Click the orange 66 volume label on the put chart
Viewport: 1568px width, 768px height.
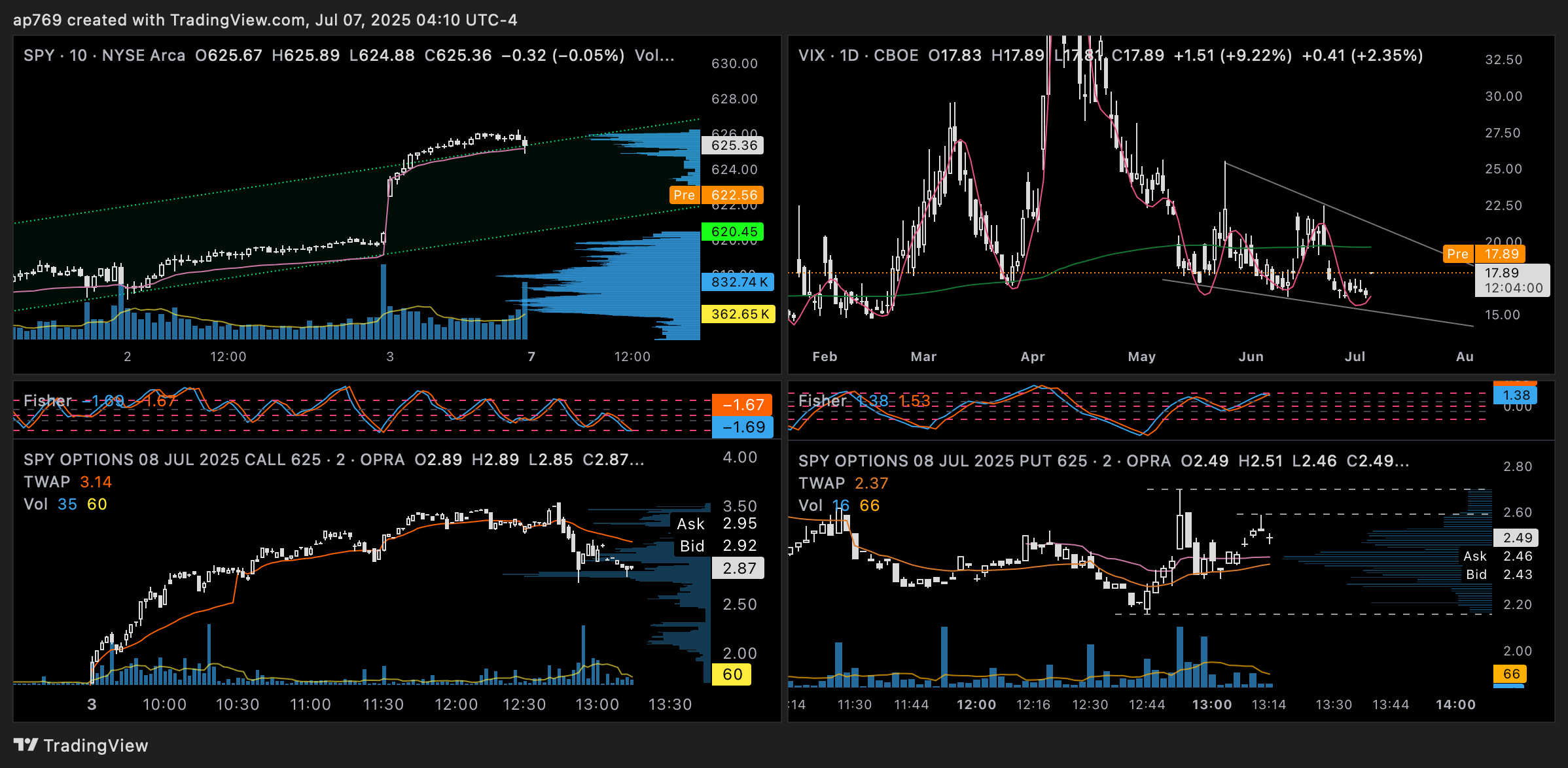(x=1510, y=674)
